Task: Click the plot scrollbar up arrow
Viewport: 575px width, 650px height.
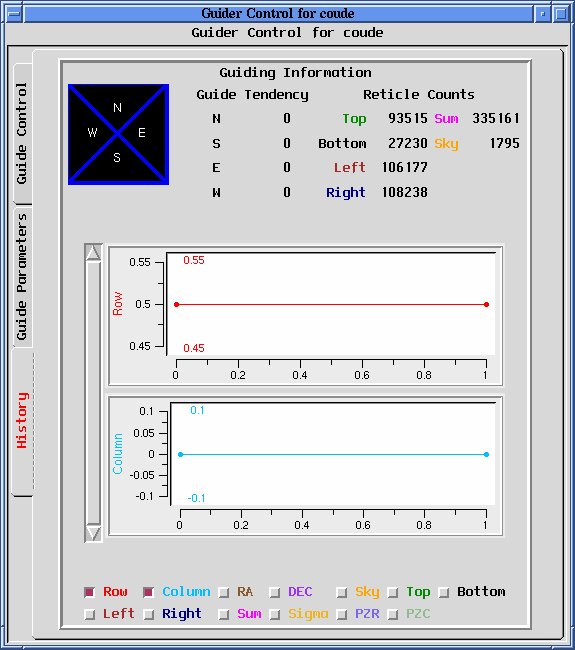Action: point(93,252)
